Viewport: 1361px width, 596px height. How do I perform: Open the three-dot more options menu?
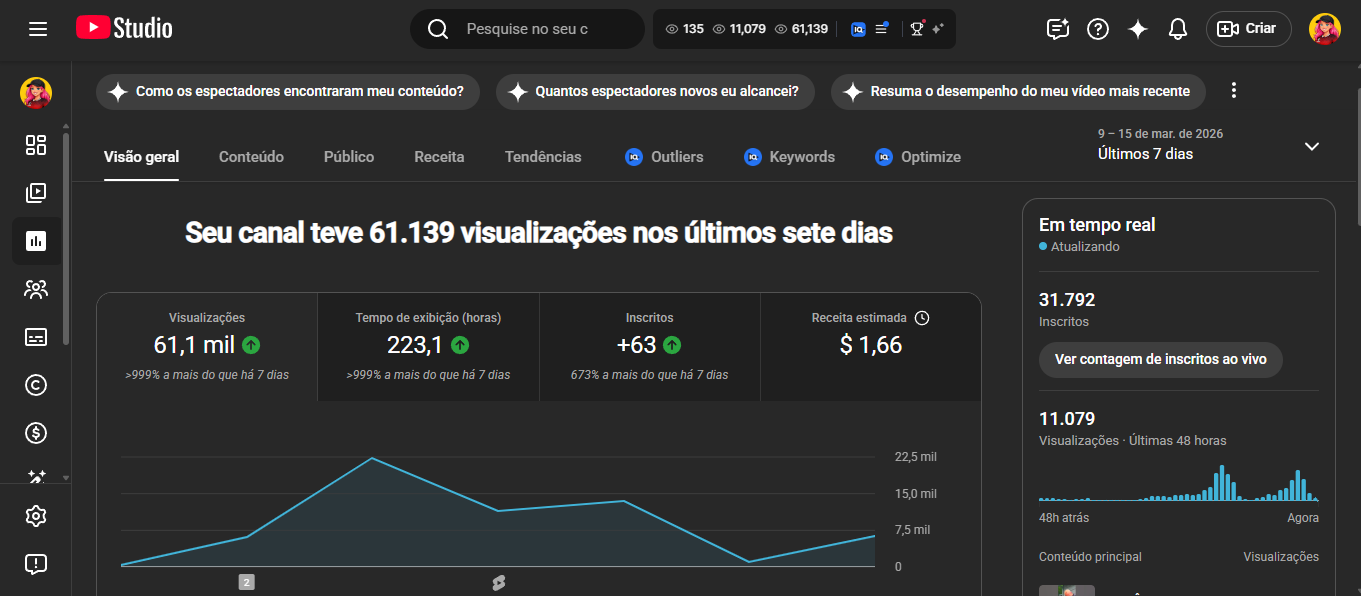pyautogui.click(x=1234, y=91)
